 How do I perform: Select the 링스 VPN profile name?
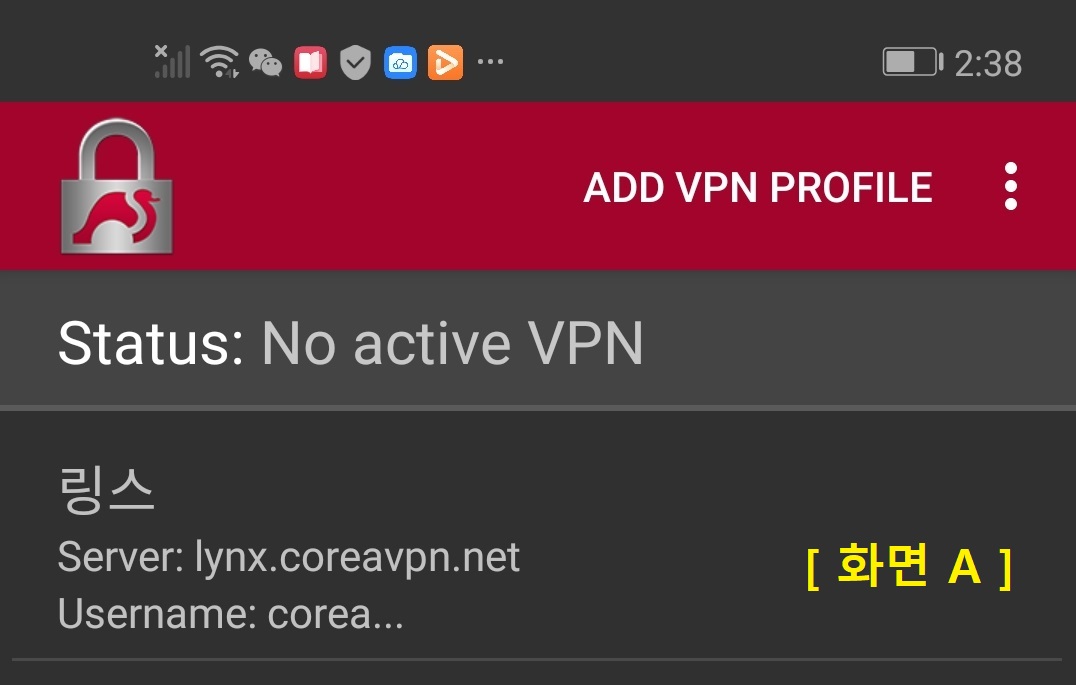point(106,490)
